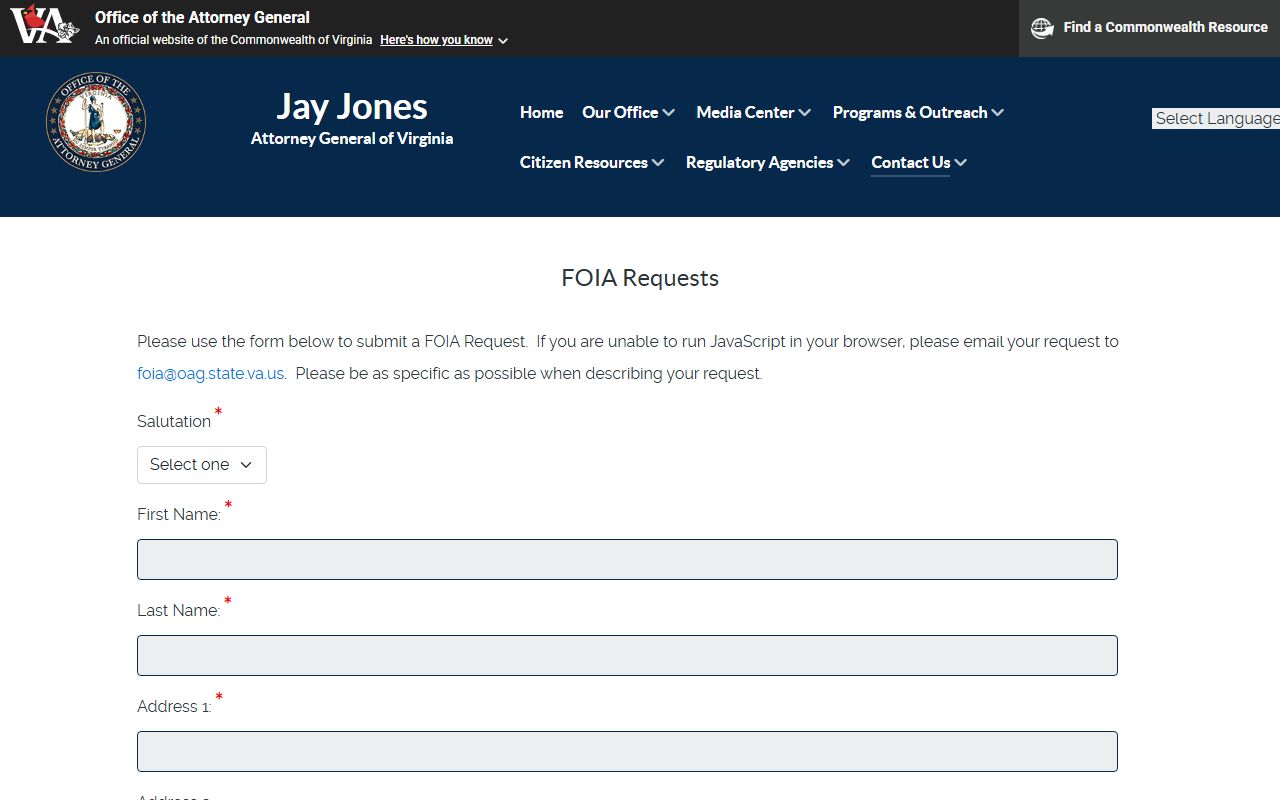This screenshot has width=1280, height=800.
Task: Click the globe icon for Commonwealth Resource
Action: coord(1042,28)
